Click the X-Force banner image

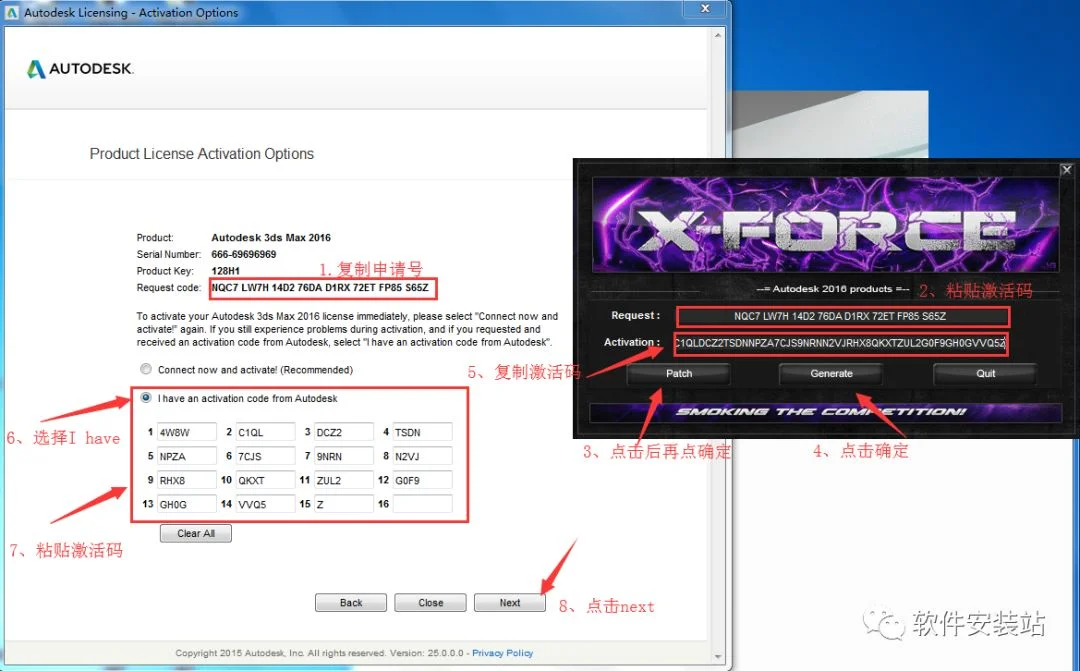(825, 225)
